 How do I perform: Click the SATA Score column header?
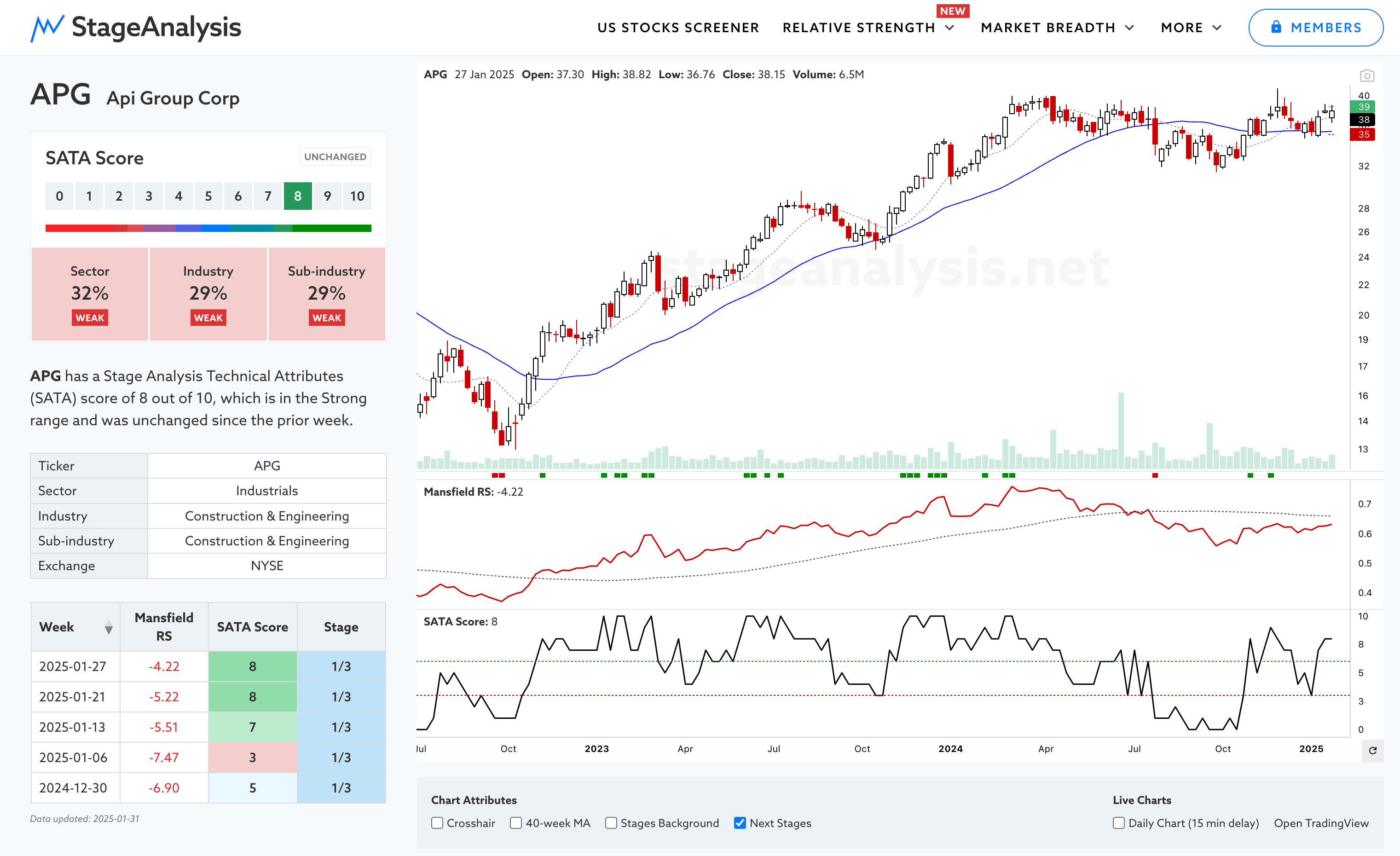(252, 626)
